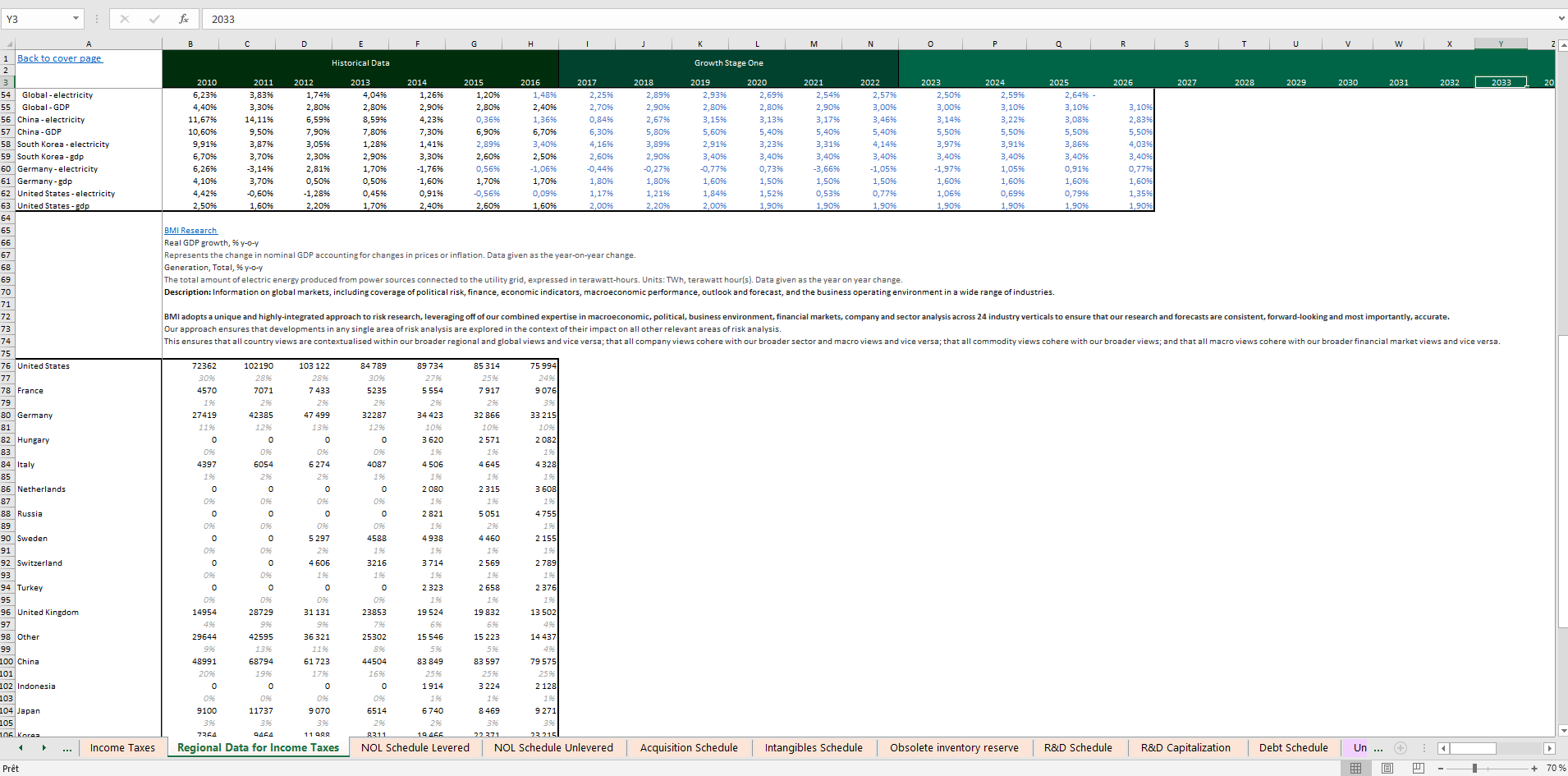The height and width of the screenshot is (776, 1568).
Task: Open the R&D Capitalization tab
Action: click(x=1185, y=748)
